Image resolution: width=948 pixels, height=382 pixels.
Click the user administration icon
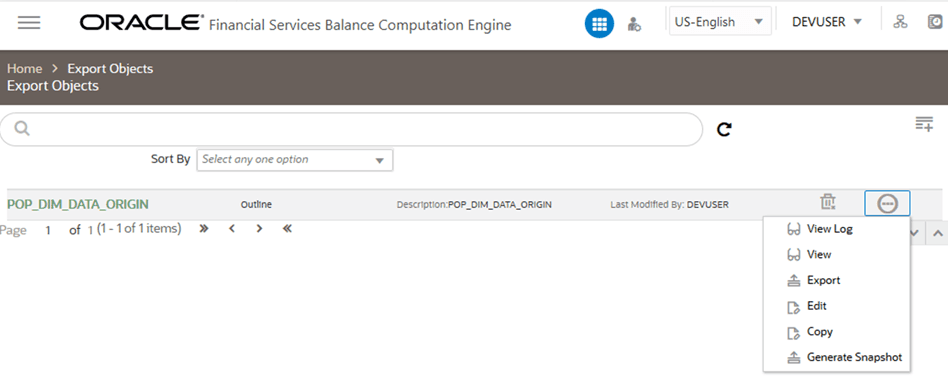(x=634, y=24)
